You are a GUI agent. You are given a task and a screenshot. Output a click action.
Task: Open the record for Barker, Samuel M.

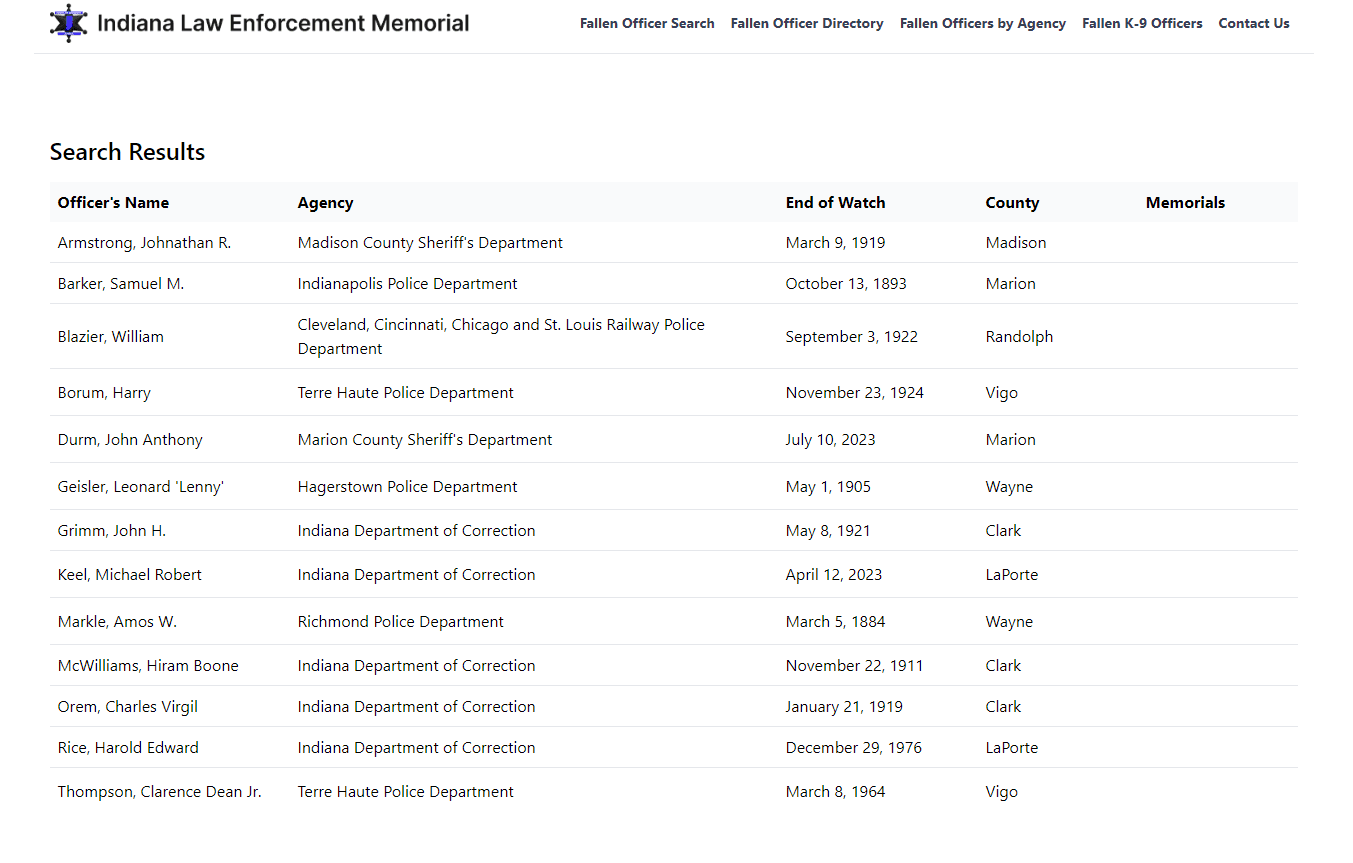[121, 284]
